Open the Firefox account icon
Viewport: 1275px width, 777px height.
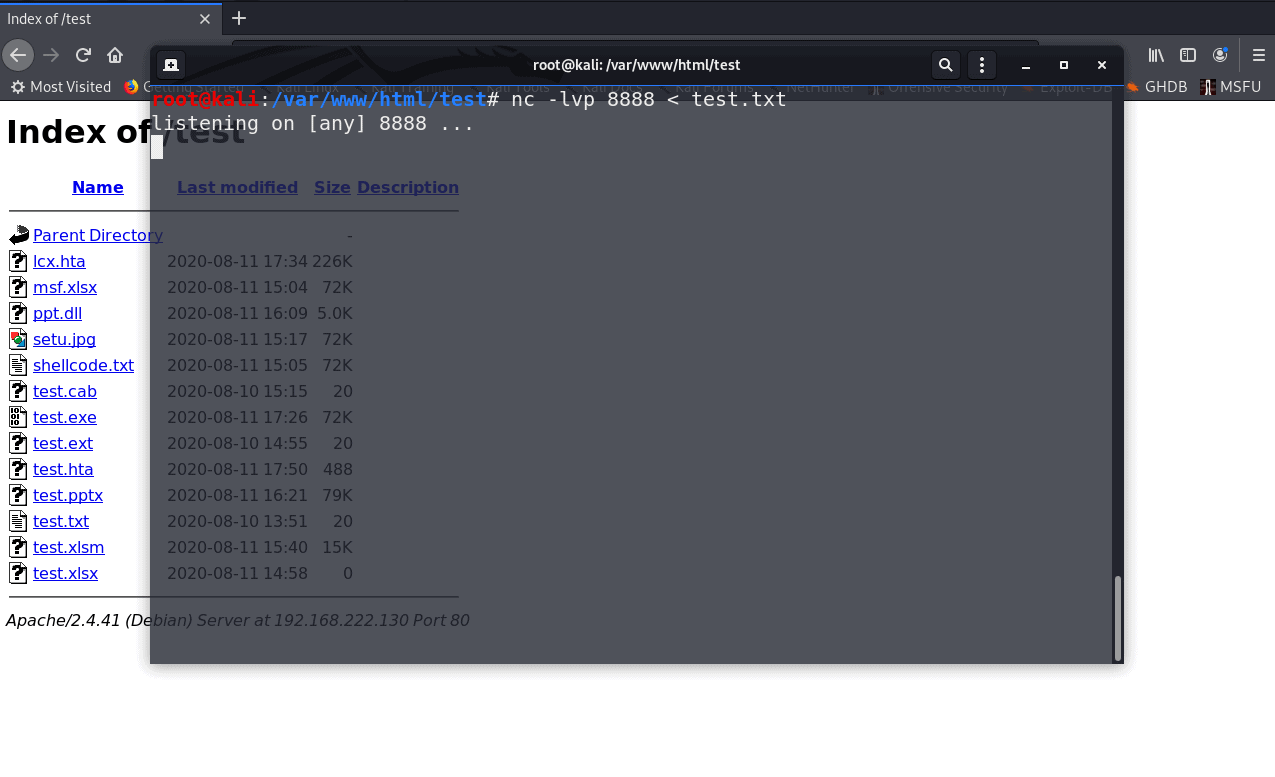tap(1220, 55)
